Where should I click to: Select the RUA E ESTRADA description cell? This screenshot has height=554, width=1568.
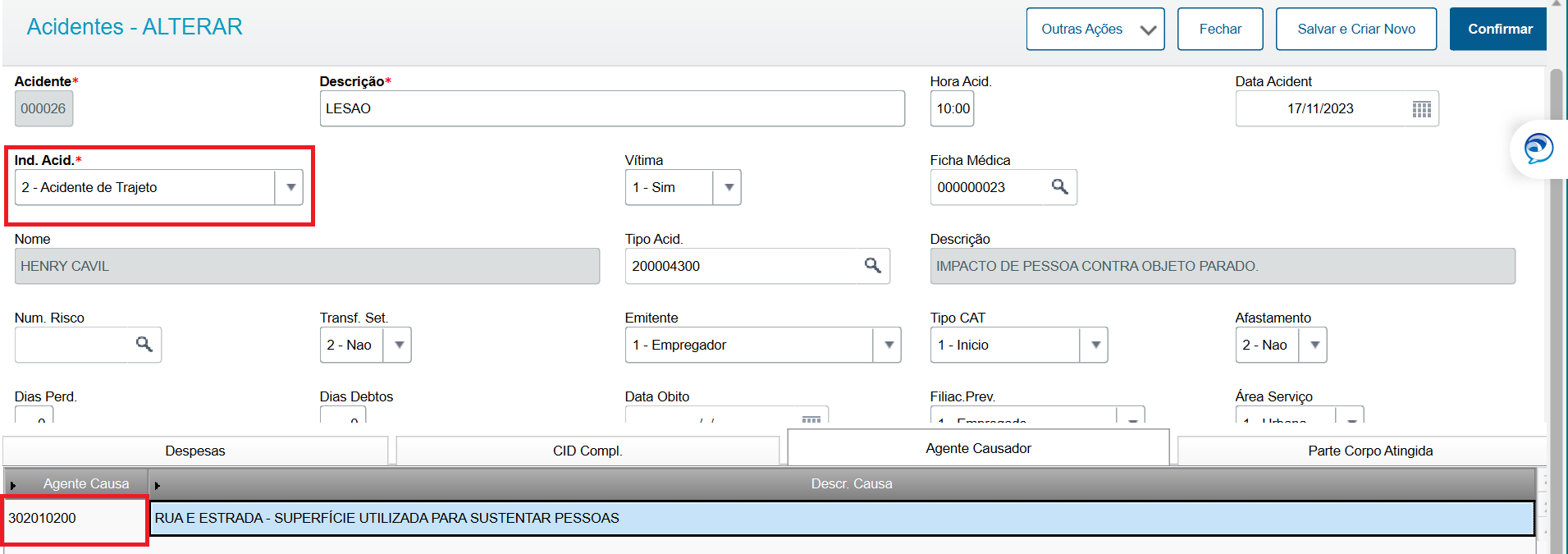pyautogui.click(x=842, y=519)
